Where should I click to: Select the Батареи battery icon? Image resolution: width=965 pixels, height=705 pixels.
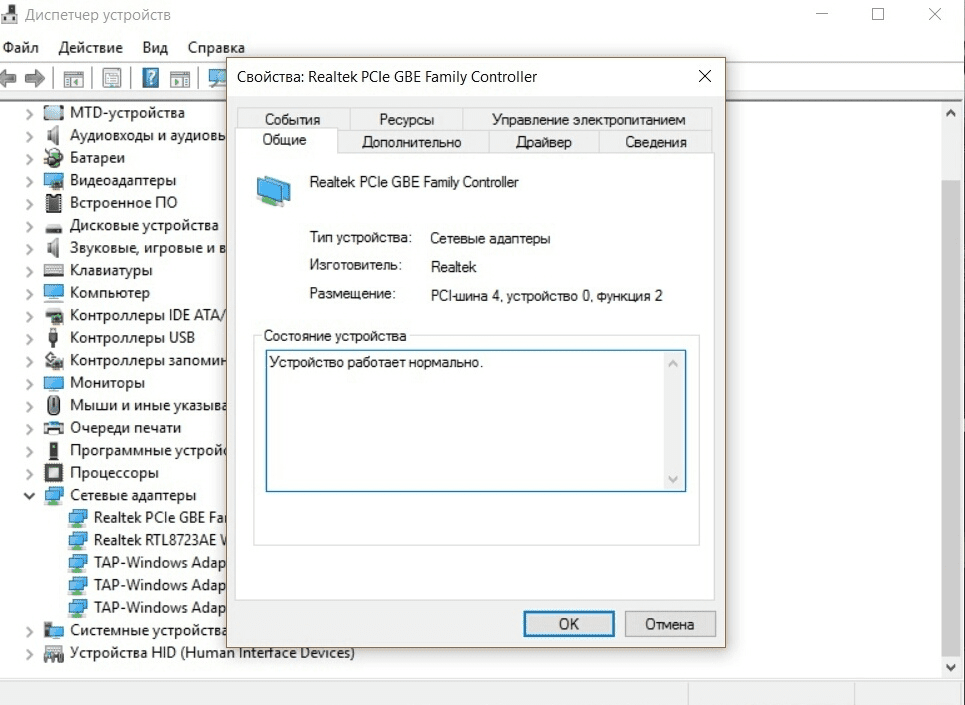point(54,158)
